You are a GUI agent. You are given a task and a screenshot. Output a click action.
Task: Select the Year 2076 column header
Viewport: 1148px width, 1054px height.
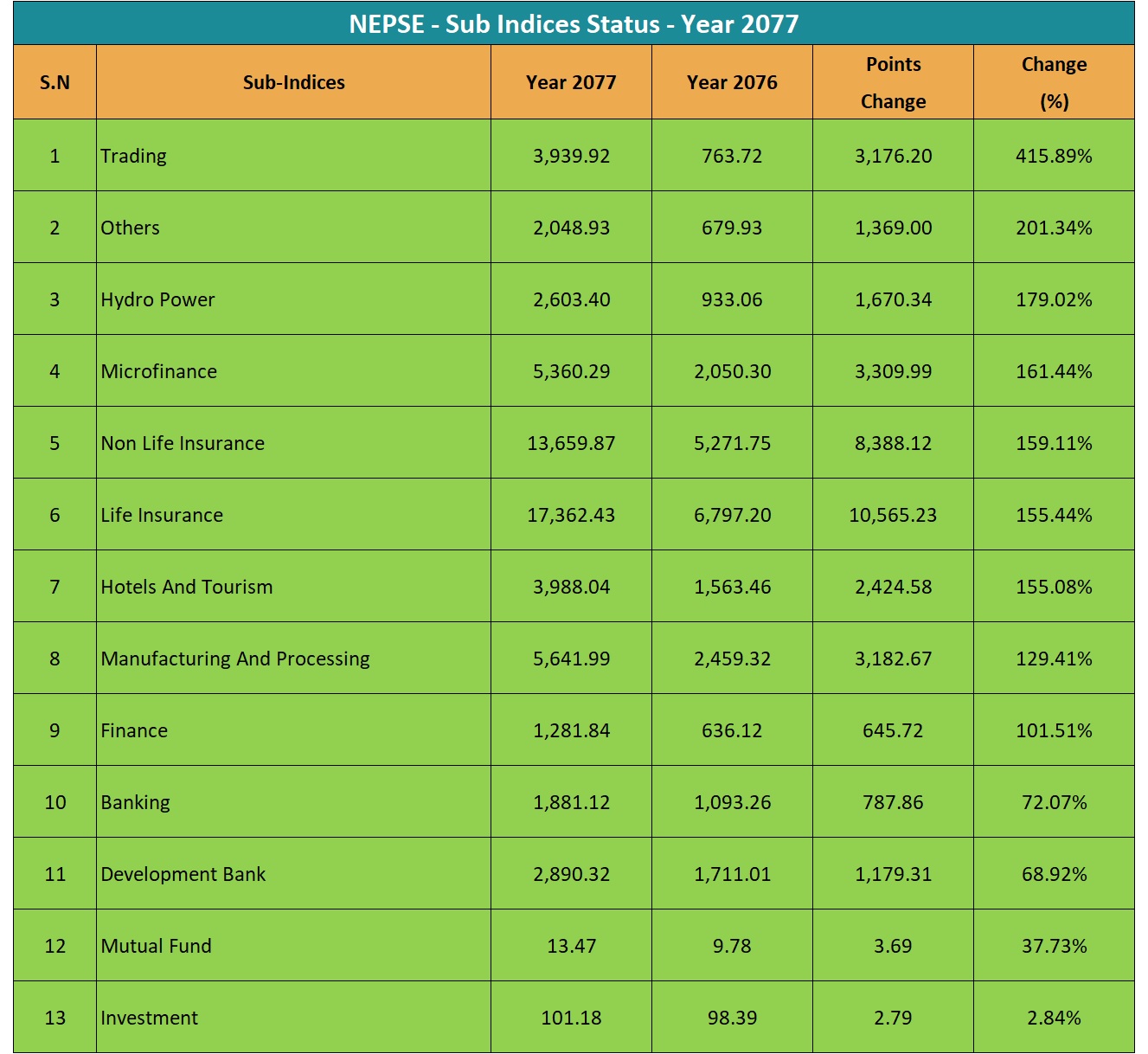point(732,82)
